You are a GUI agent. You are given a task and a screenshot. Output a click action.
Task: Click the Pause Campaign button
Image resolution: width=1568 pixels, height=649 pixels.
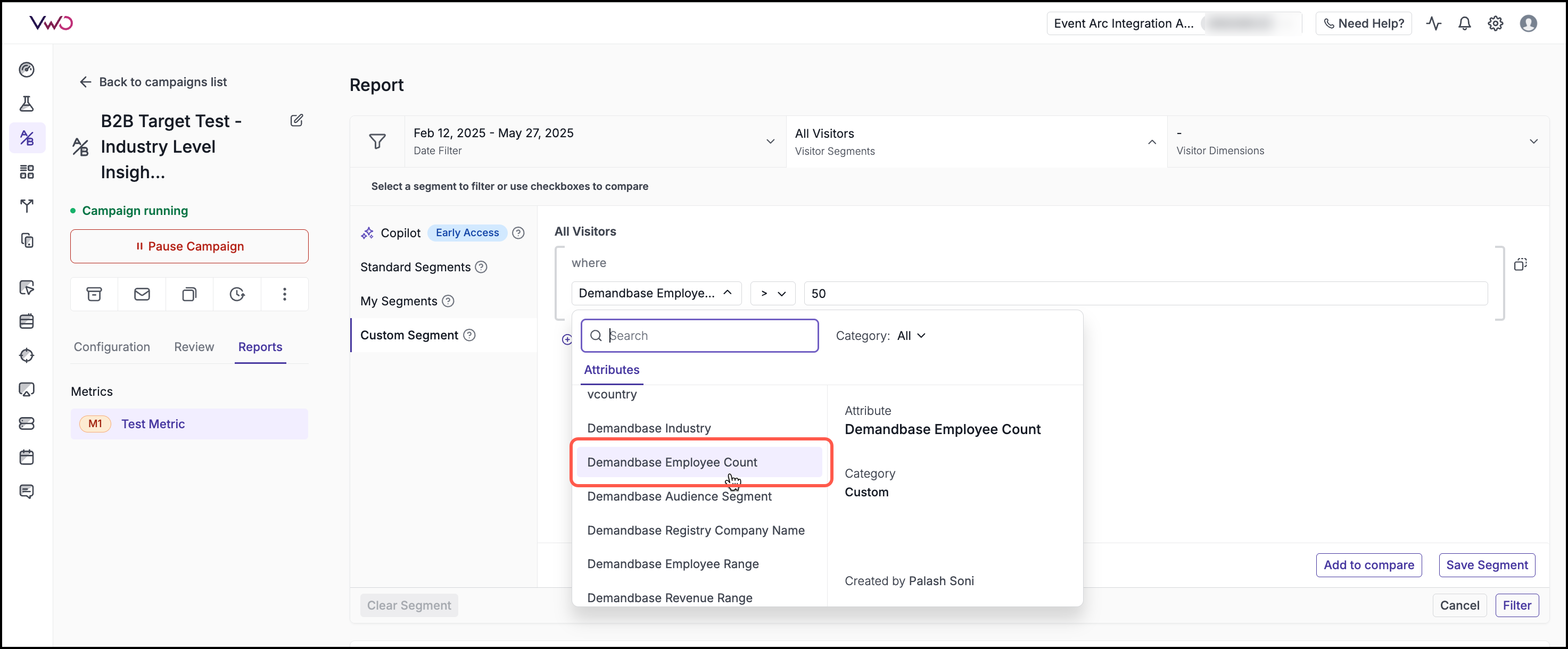189,246
